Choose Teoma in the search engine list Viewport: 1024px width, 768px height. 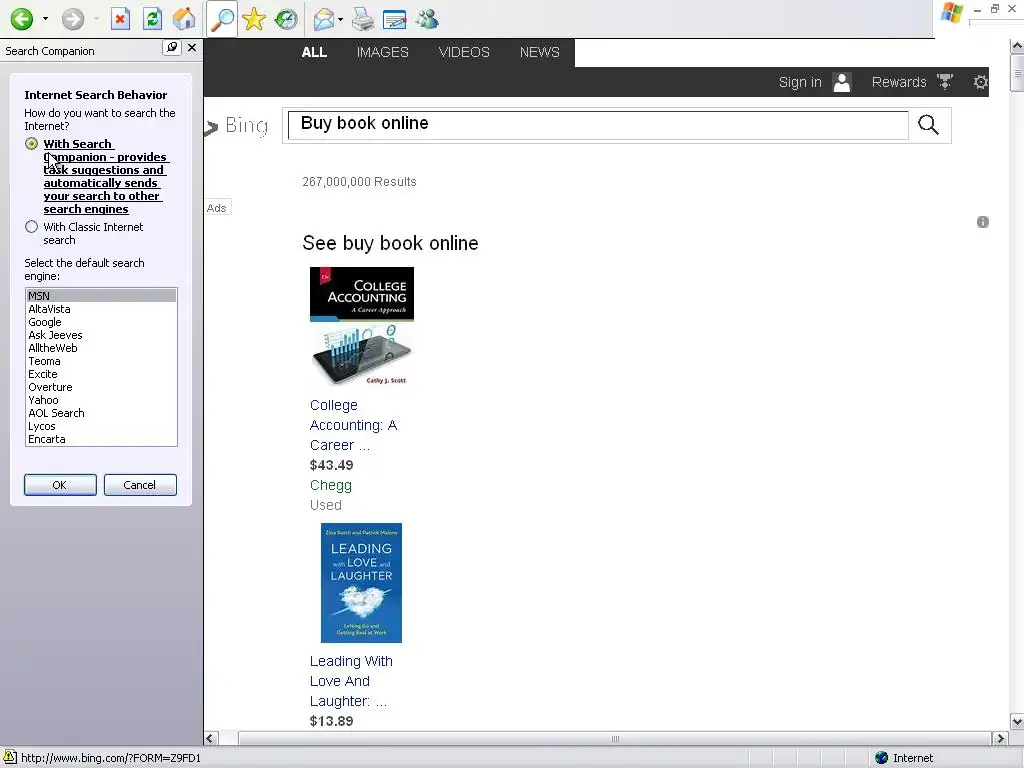[x=101, y=361]
